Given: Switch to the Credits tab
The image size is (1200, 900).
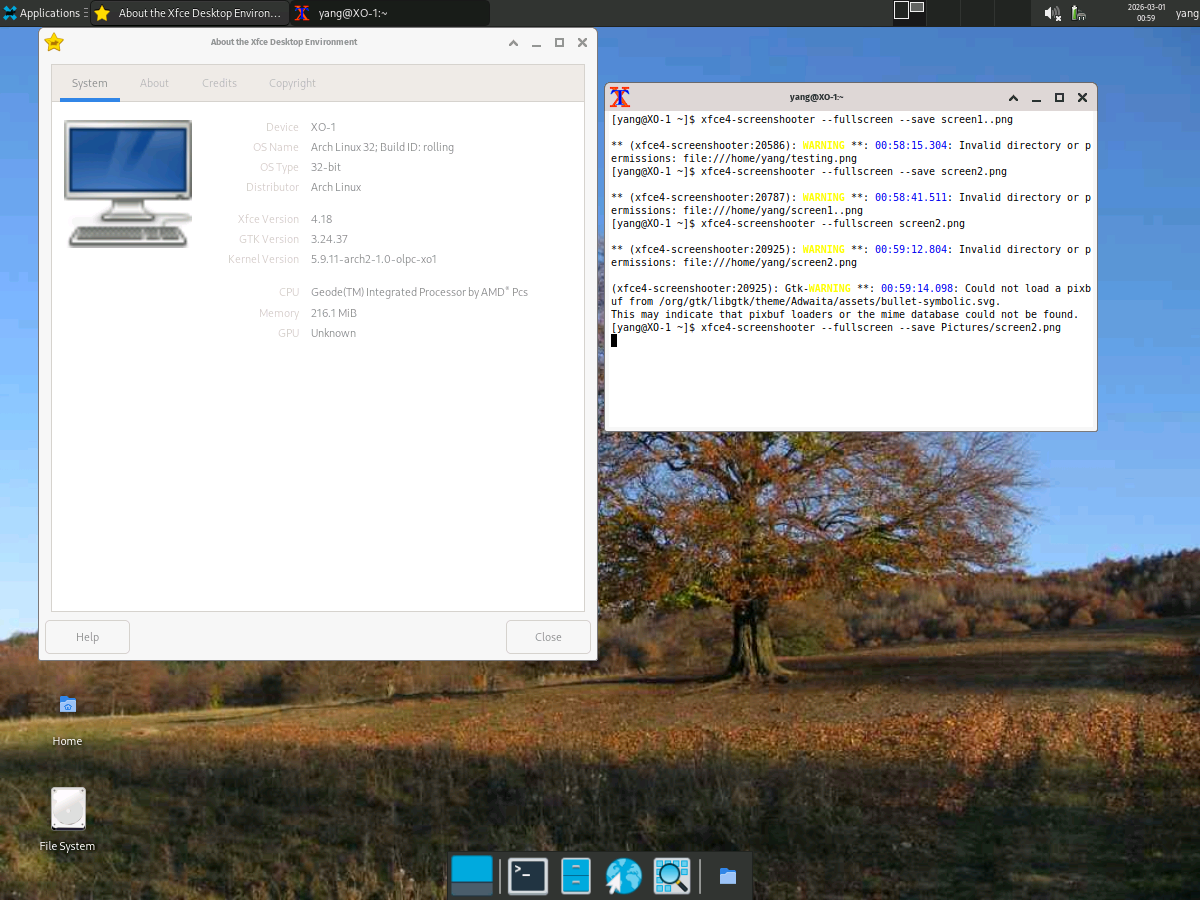Looking at the screenshot, I should (219, 83).
